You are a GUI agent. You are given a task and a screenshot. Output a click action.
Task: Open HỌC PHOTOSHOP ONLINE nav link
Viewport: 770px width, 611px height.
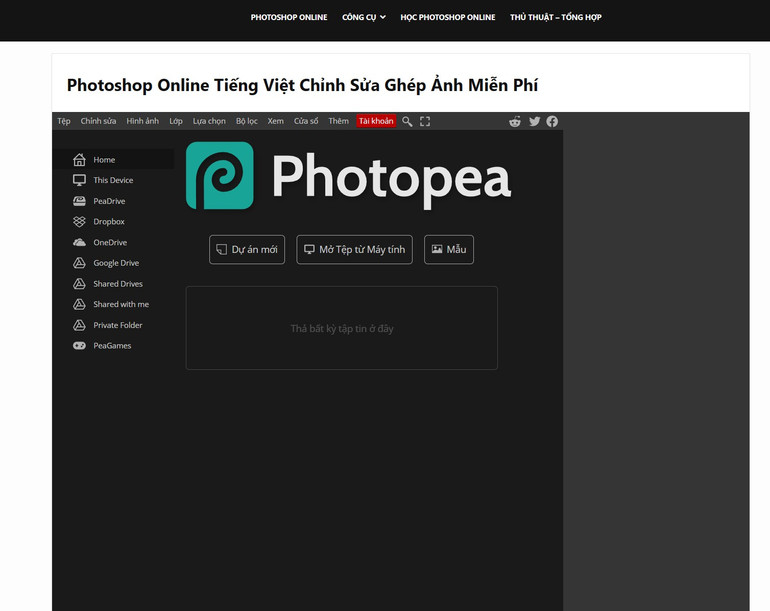[448, 17]
